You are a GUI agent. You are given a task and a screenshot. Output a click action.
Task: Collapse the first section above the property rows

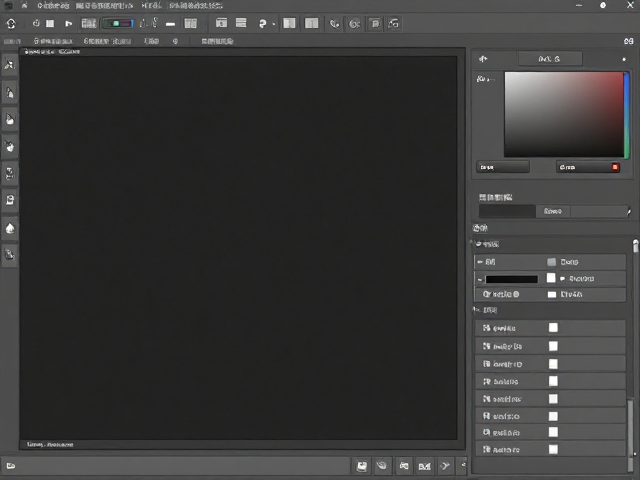coord(478,244)
